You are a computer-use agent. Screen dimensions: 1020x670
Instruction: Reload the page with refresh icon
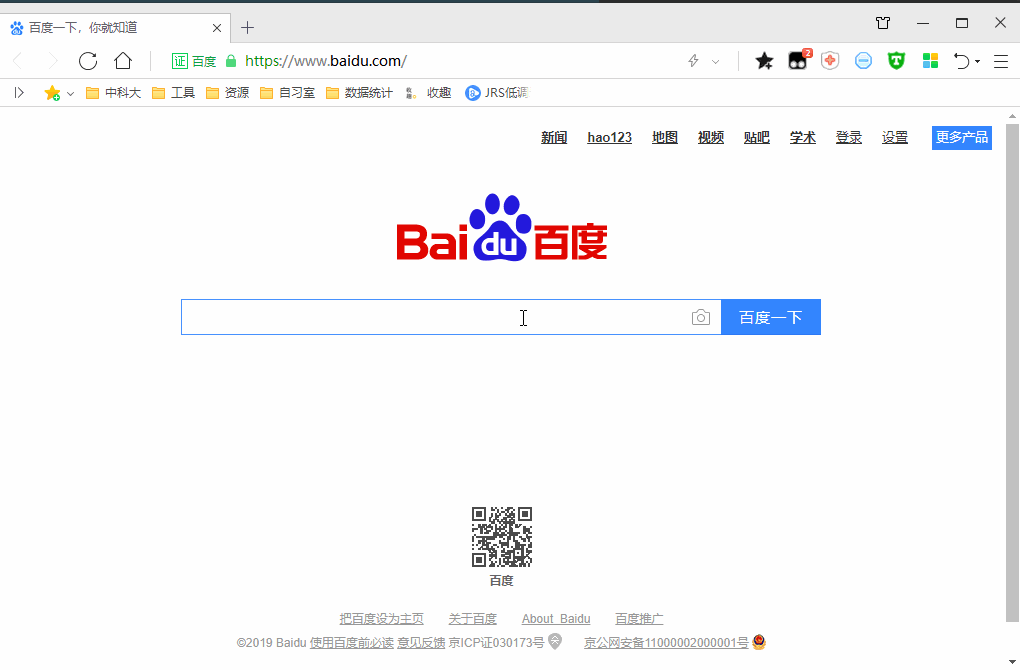(x=88, y=61)
